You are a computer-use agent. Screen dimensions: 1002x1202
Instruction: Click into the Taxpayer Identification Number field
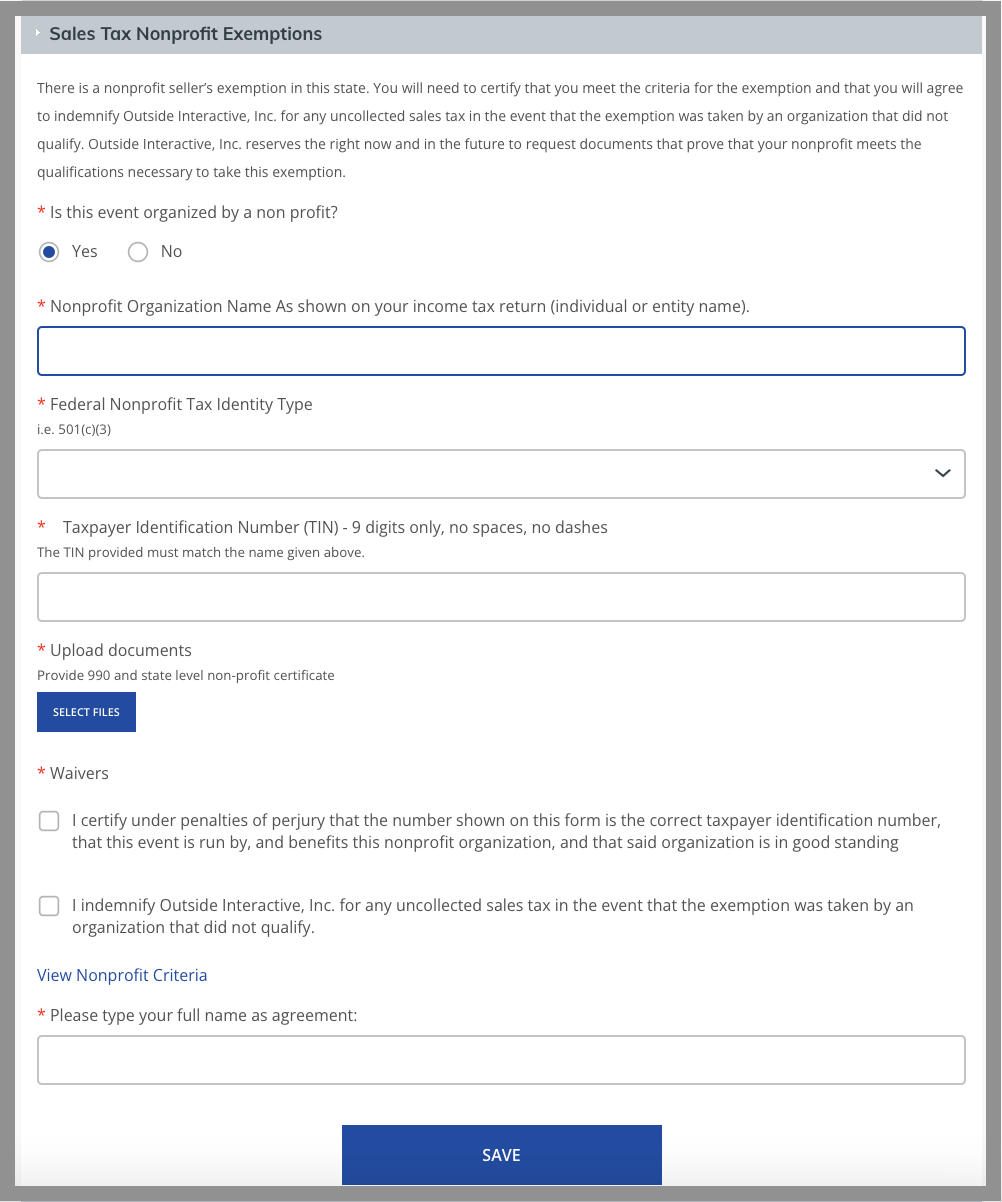[x=501, y=597]
